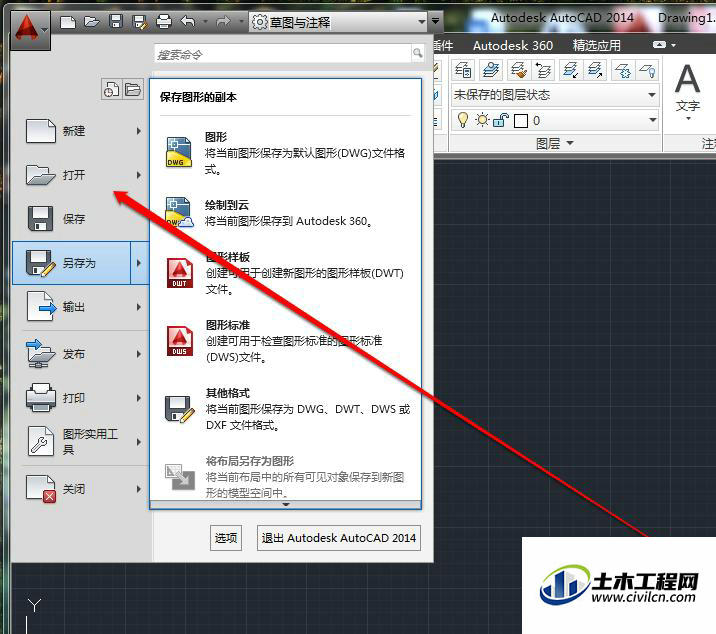Select 打印 in the application menu
The height and width of the screenshot is (634, 716).
pos(80,398)
